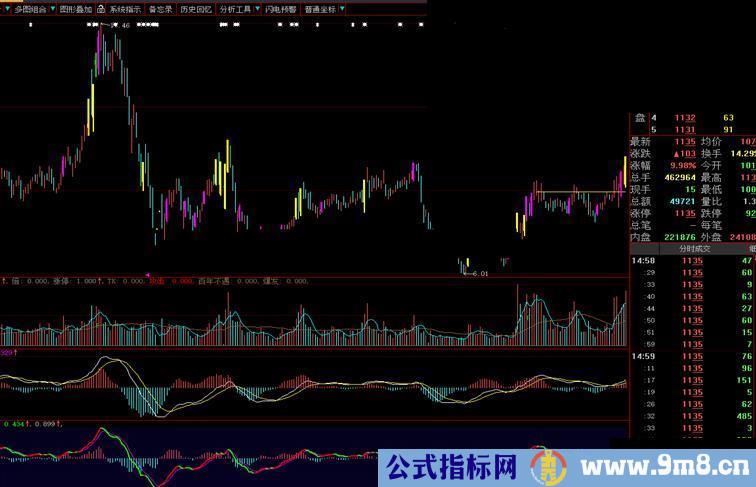This screenshot has height=487, width=756.
Task: Toggle the lock icon beside 图形叠加
Action: [101, 9]
